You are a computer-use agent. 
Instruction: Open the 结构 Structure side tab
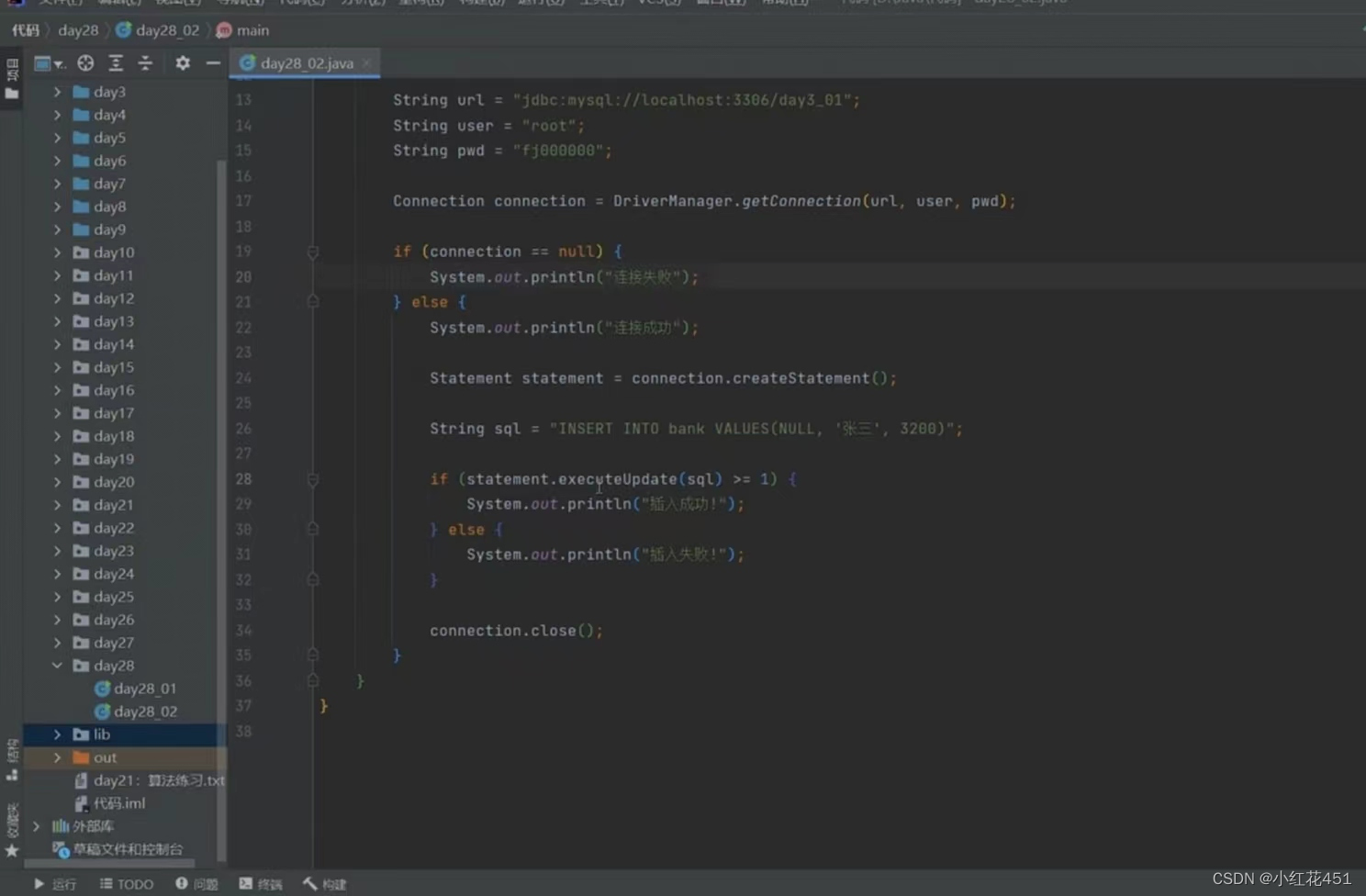12,760
